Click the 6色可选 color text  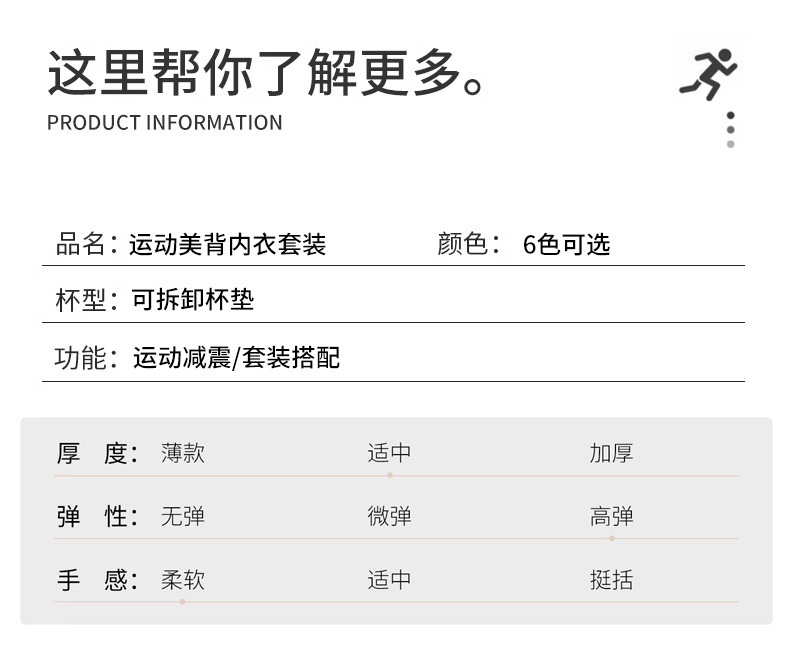coord(566,245)
